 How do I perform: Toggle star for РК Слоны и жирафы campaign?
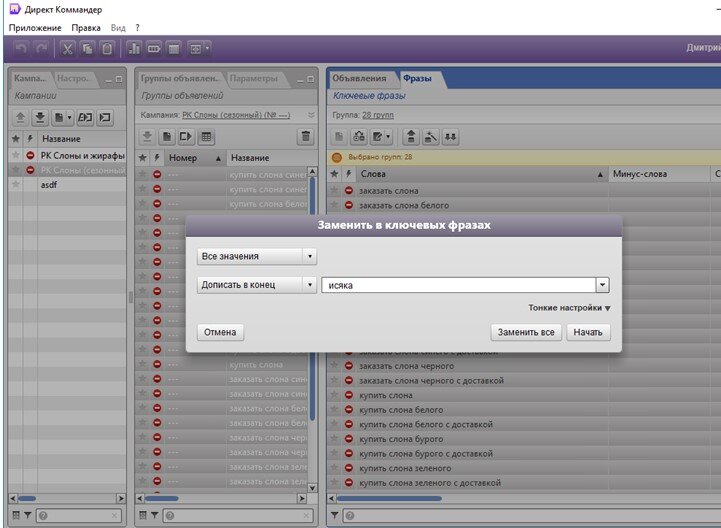pyautogui.click(x=16, y=155)
